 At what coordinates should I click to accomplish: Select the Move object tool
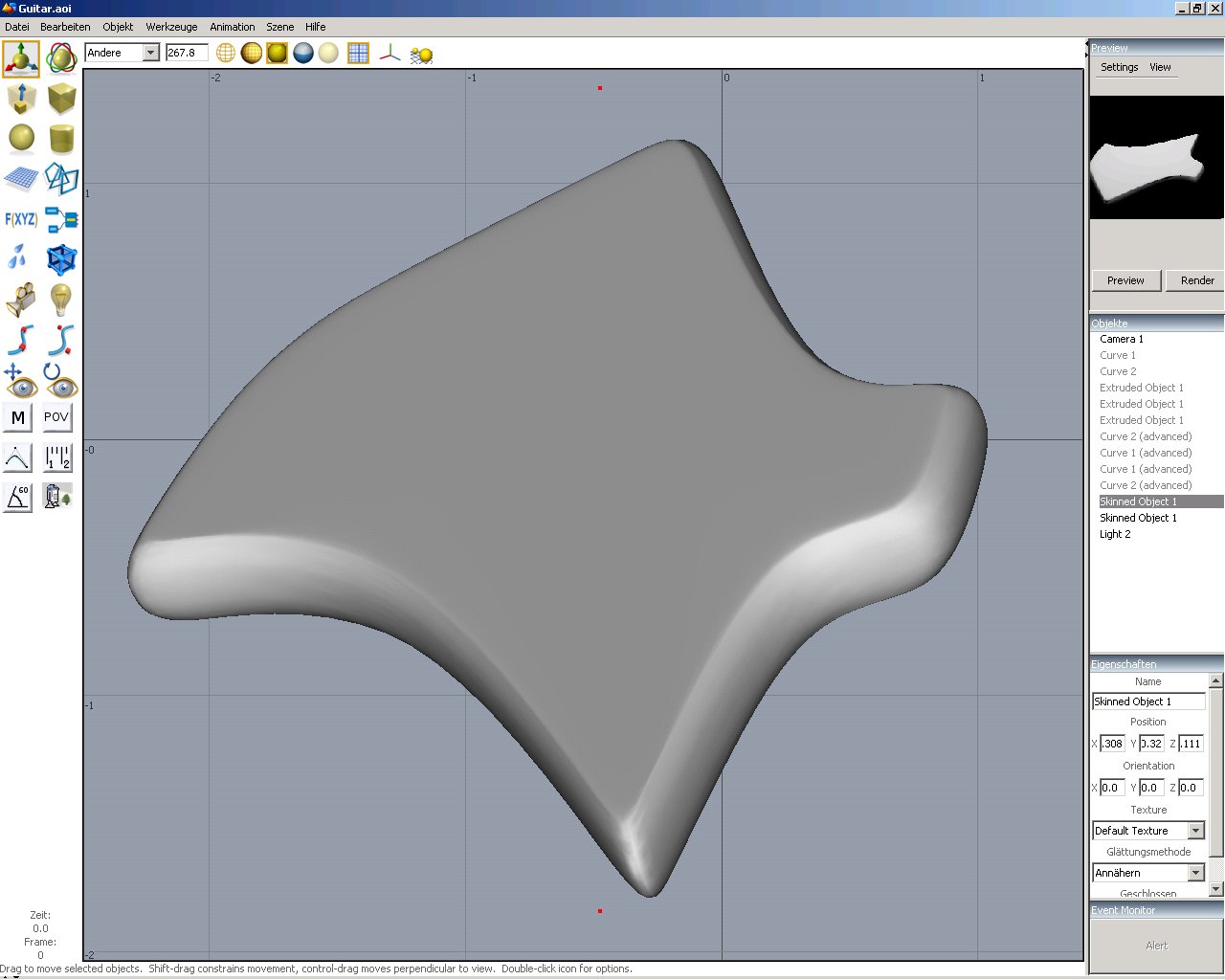tap(21, 58)
